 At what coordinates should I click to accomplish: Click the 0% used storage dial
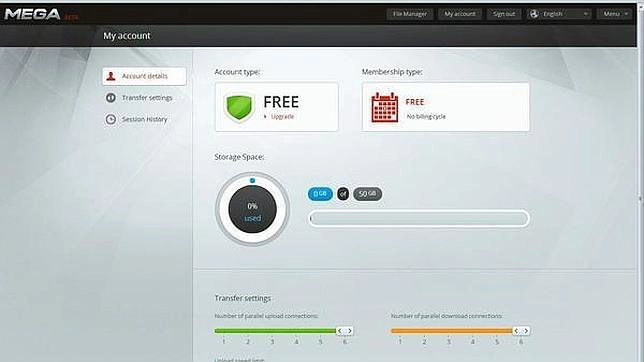click(x=252, y=209)
